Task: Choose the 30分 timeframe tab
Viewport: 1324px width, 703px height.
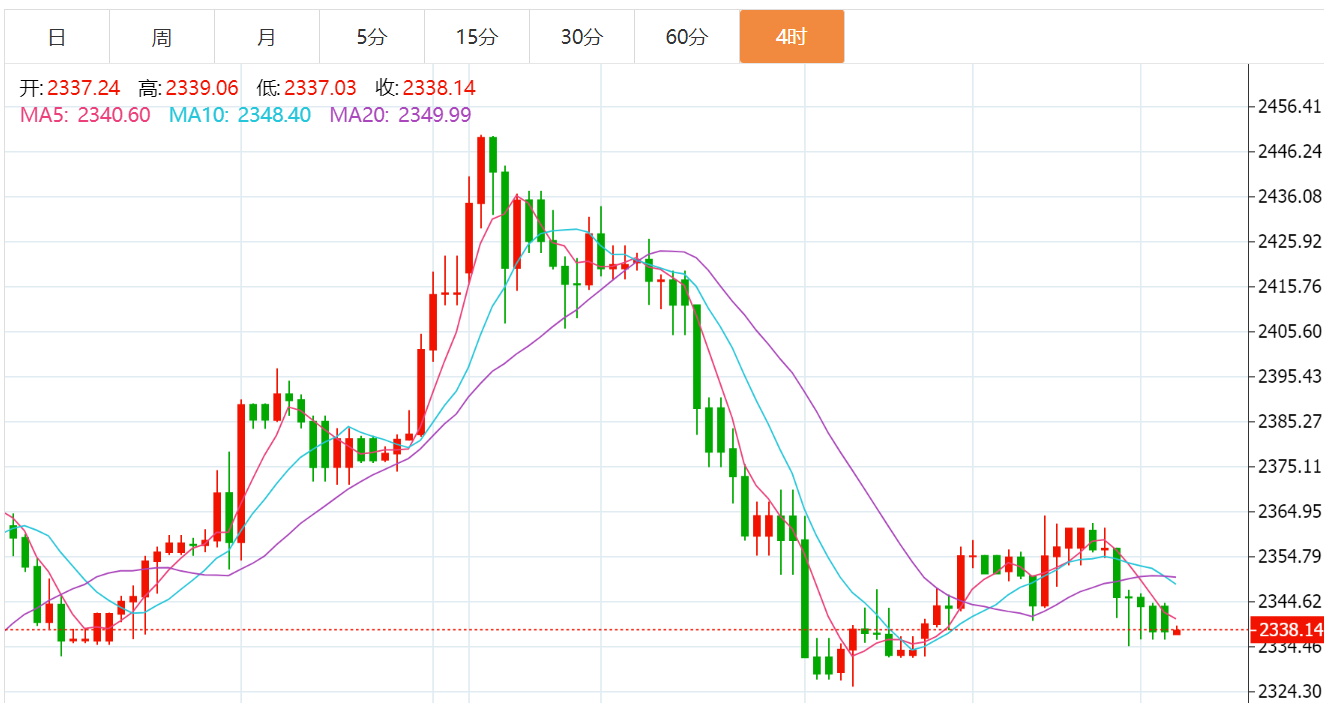Action: coord(582,37)
